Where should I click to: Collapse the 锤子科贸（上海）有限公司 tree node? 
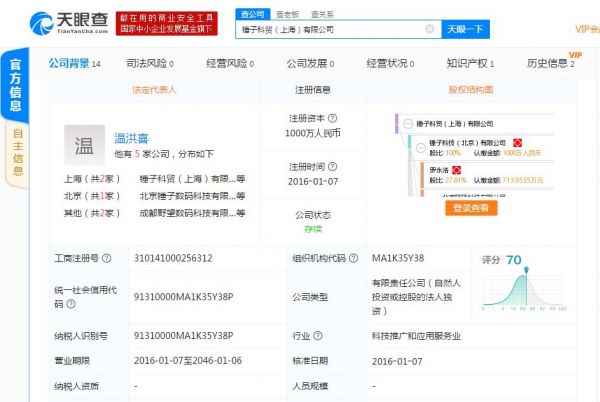pos(408,124)
